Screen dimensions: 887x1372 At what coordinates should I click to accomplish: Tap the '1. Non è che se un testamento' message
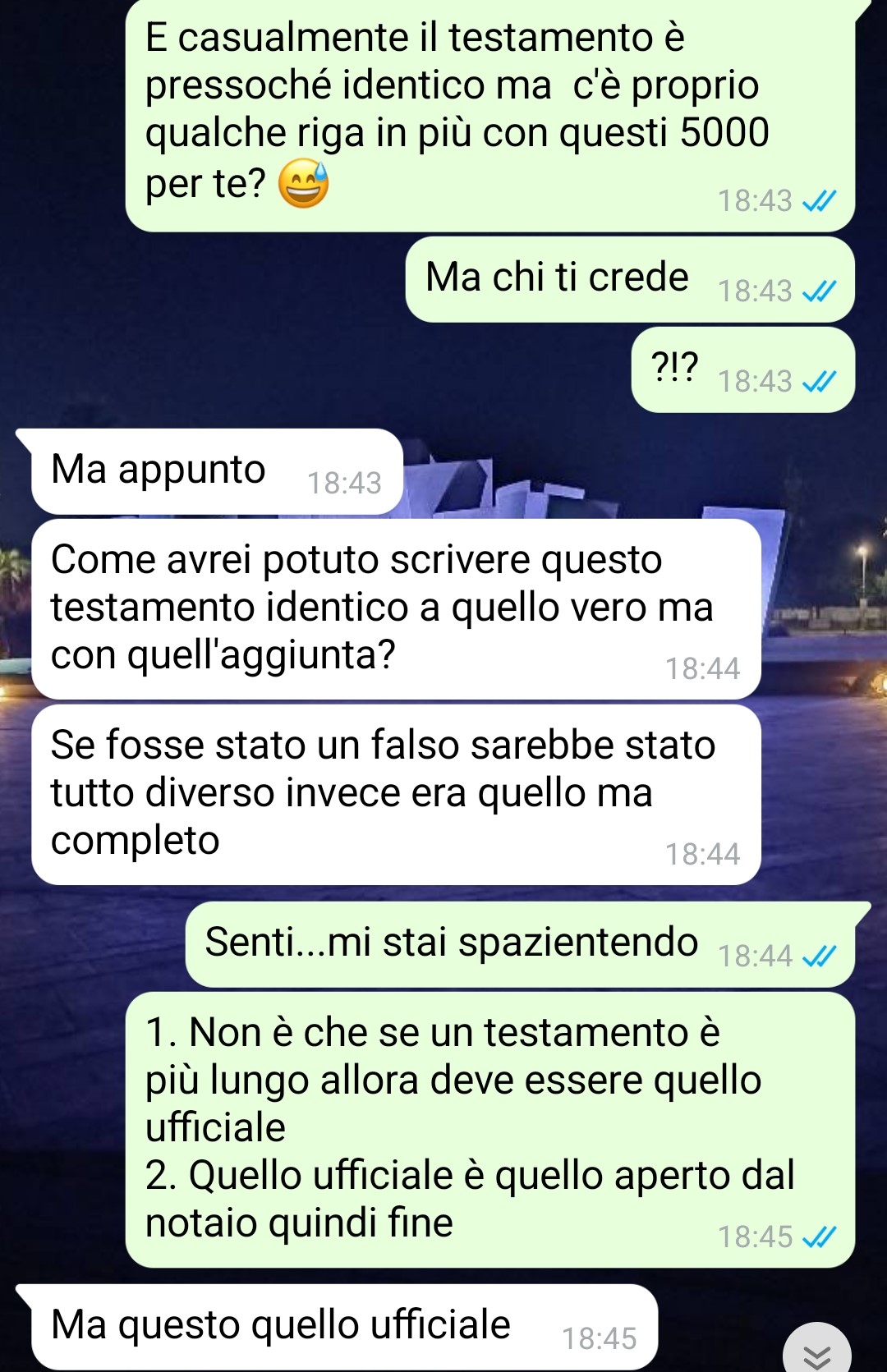[490, 1130]
